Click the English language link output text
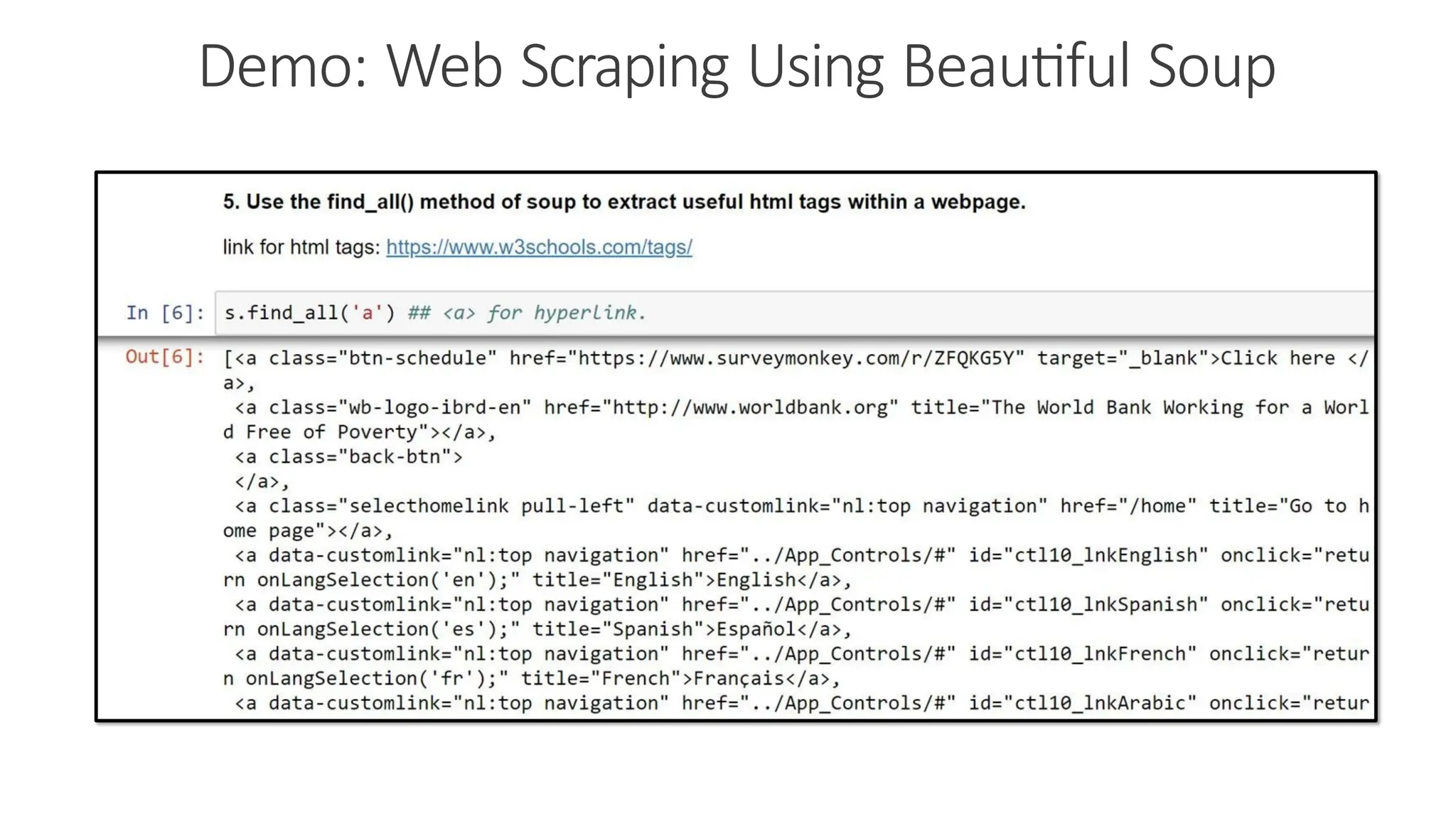Image resolution: width=1456 pixels, height=819 pixels. coord(756,580)
